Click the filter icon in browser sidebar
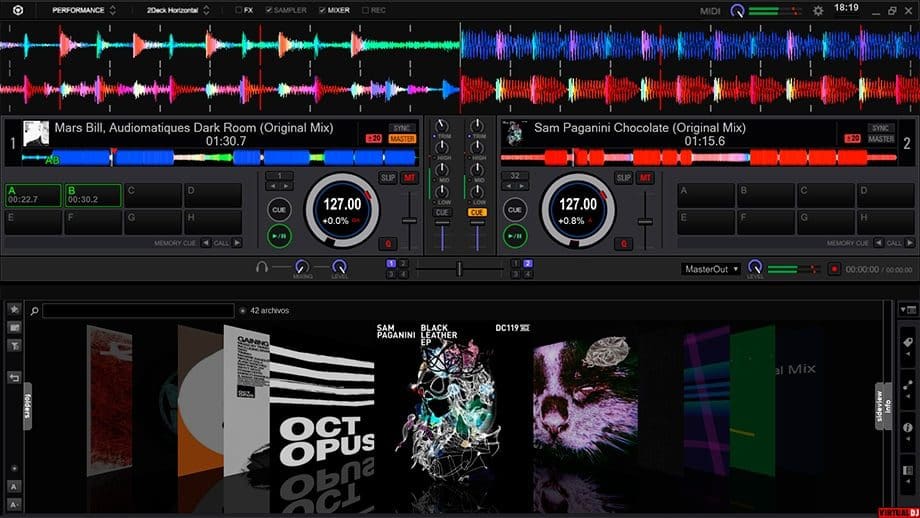Viewport: 920px width, 518px height. (14, 346)
